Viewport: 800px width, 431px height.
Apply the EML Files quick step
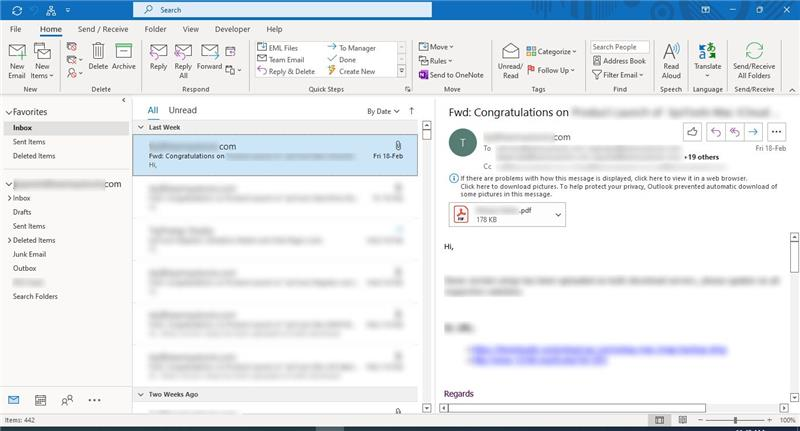[277, 47]
